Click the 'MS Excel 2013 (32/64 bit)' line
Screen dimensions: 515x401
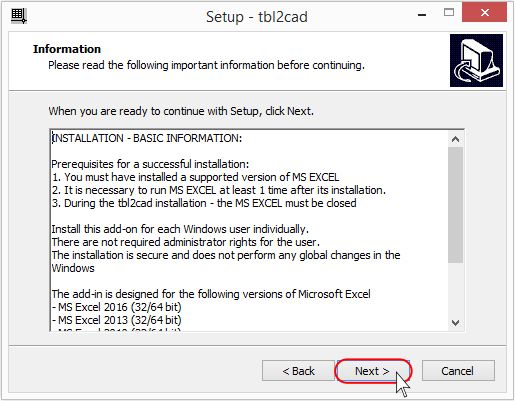click(x=117, y=320)
